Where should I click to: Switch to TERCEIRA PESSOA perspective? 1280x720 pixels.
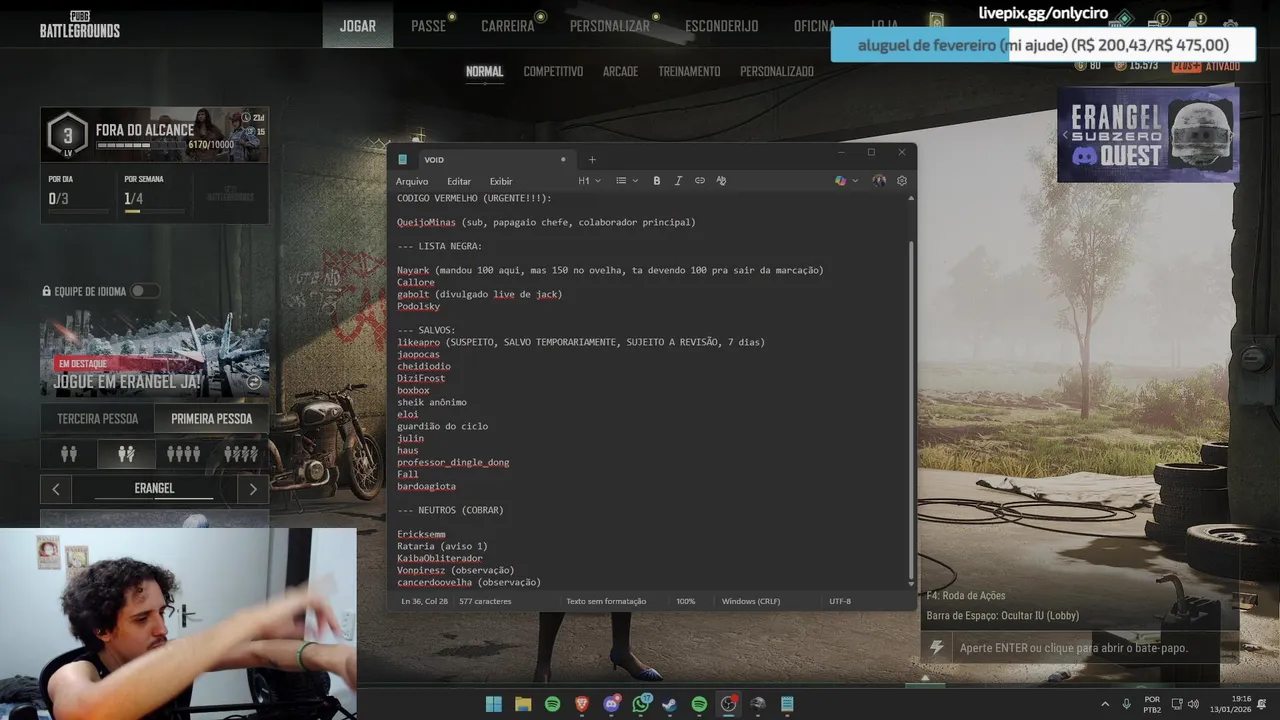(98, 419)
